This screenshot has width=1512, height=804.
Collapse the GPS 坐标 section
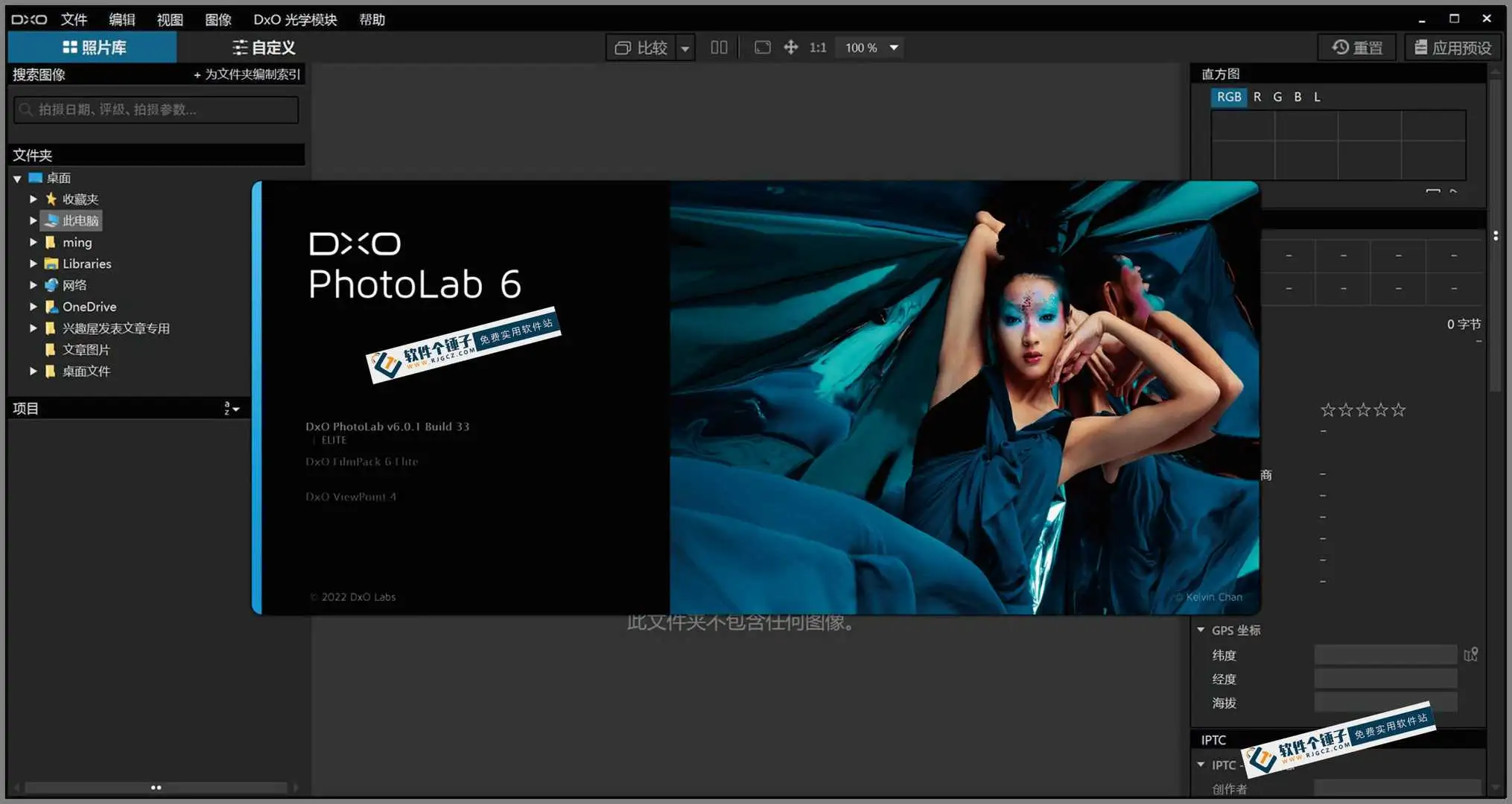[1201, 630]
